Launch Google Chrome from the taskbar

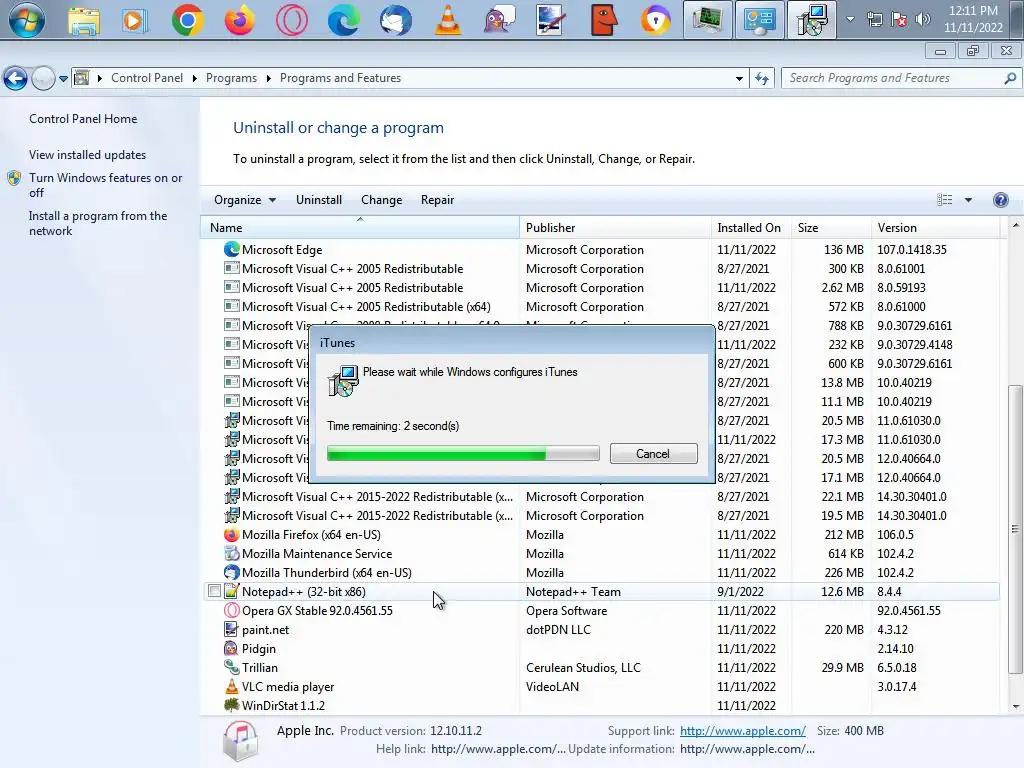click(187, 20)
